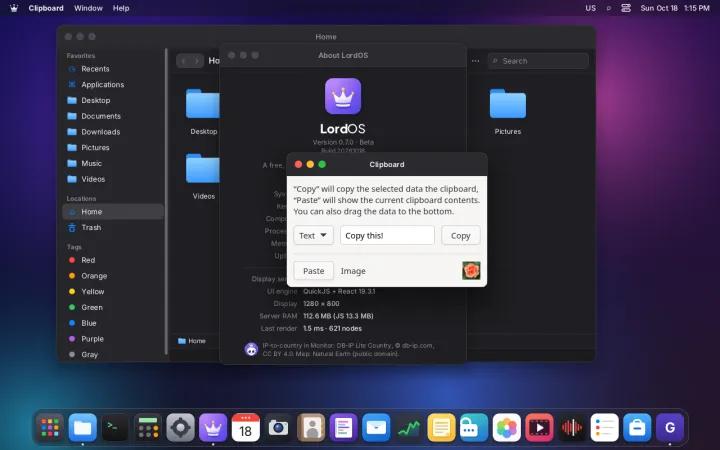This screenshot has width=720, height=450.
Task: Click the purple crown LordOS dock icon
Action: [213, 428]
